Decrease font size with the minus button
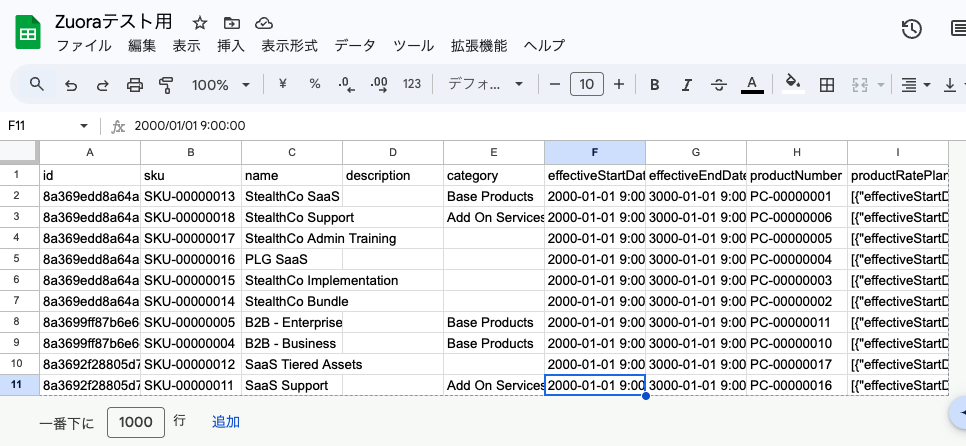Screen dimensions: 966x446 coord(554,84)
